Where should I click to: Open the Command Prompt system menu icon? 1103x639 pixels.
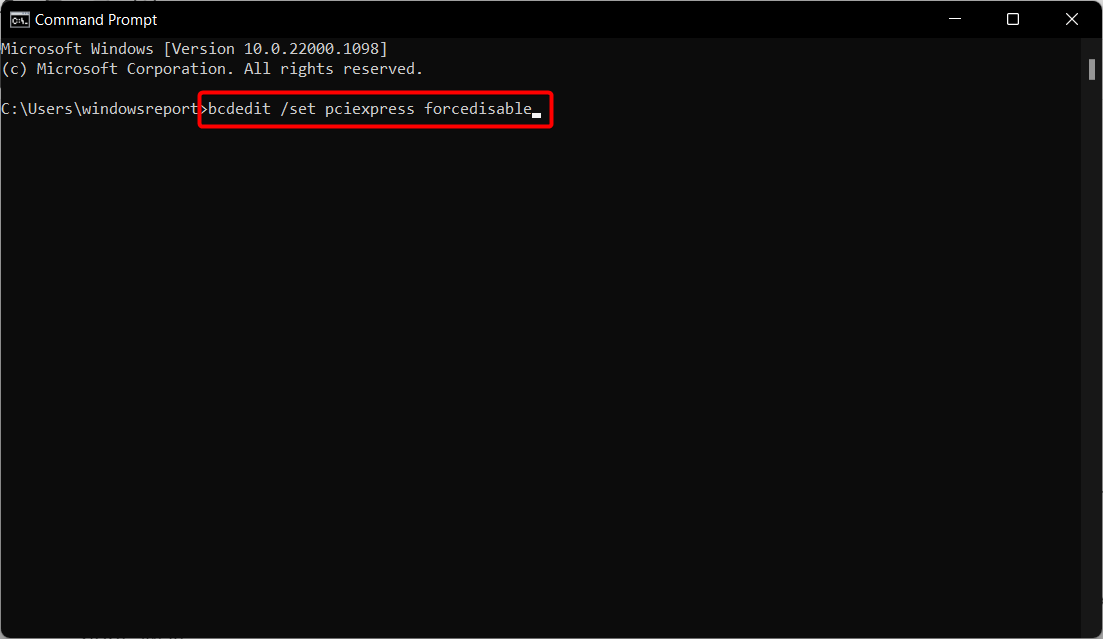pos(20,20)
